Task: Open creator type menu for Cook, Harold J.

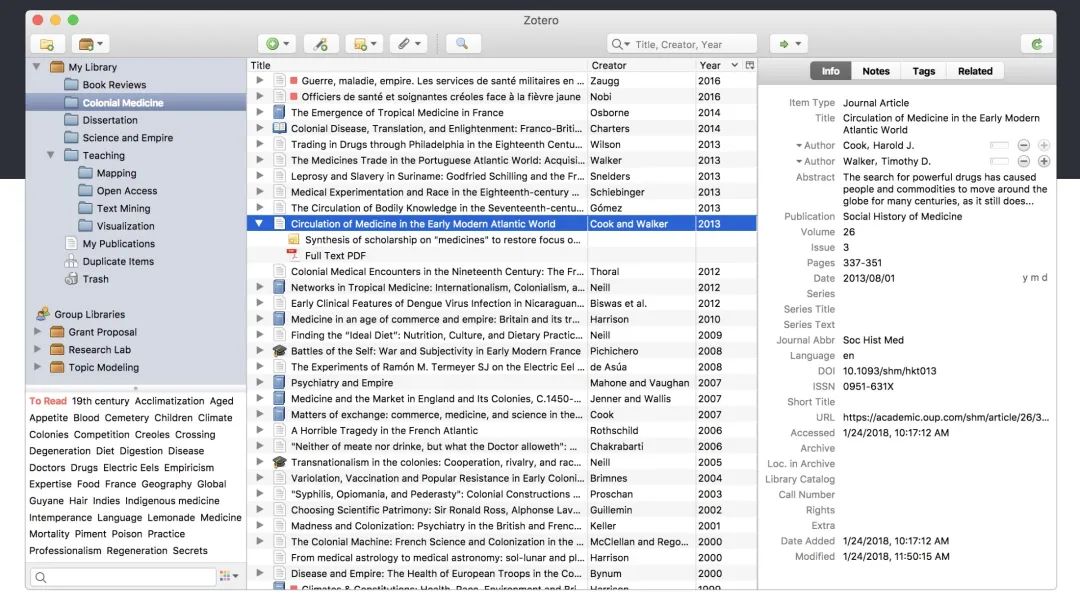Action: [816, 145]
